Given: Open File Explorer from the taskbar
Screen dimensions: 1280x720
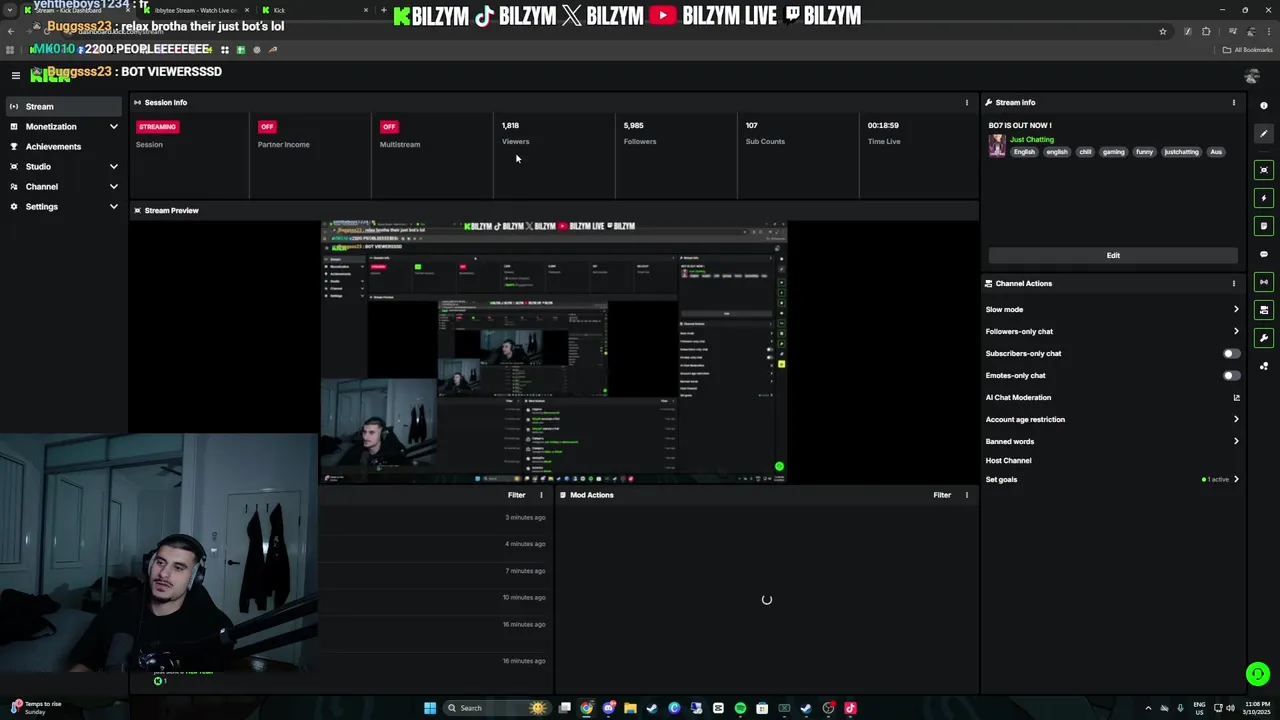Looking at the screenshot, I should 630,708.
